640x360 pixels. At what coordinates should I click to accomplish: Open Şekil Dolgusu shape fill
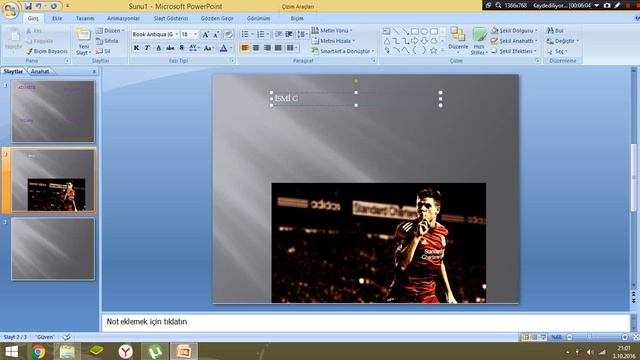click(x=514, y=31)
